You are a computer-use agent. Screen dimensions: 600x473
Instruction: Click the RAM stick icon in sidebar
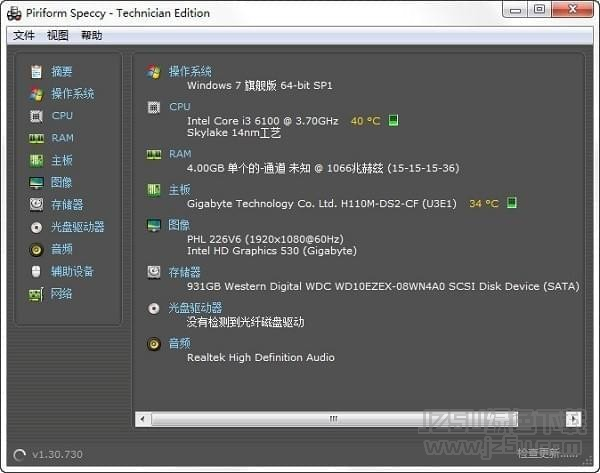[36, 138]
